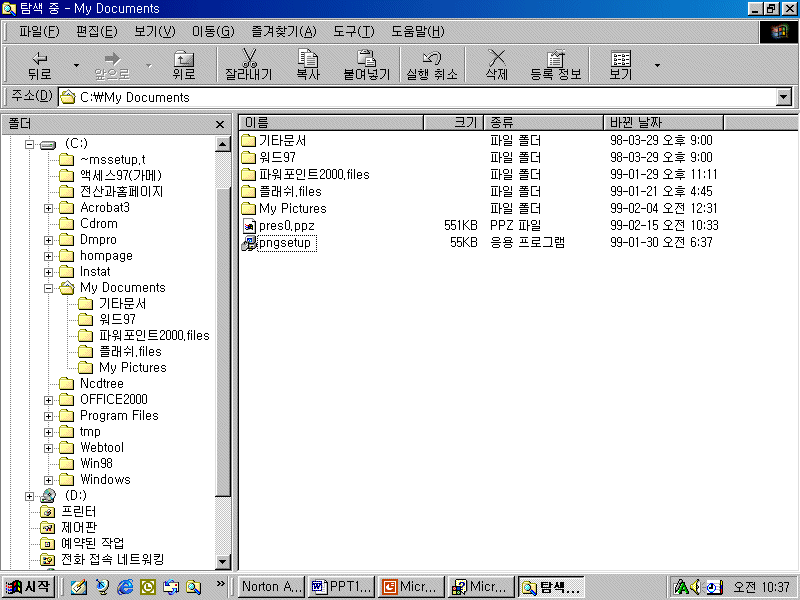The width and height of the screenshot is (800, 600).
Task: Select 전화 접속 네트워킹 in tree
Action: click(112, 559)
